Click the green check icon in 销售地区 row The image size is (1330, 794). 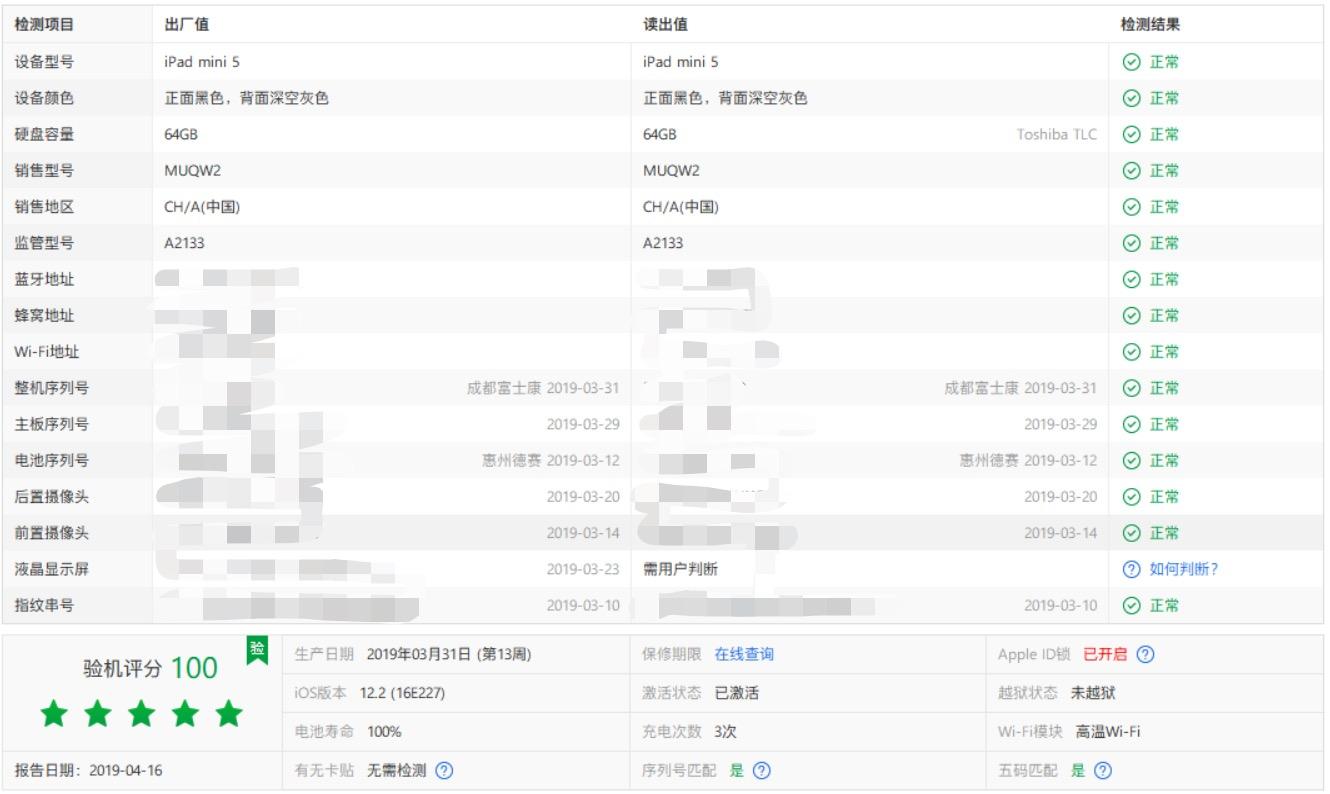1131,207
